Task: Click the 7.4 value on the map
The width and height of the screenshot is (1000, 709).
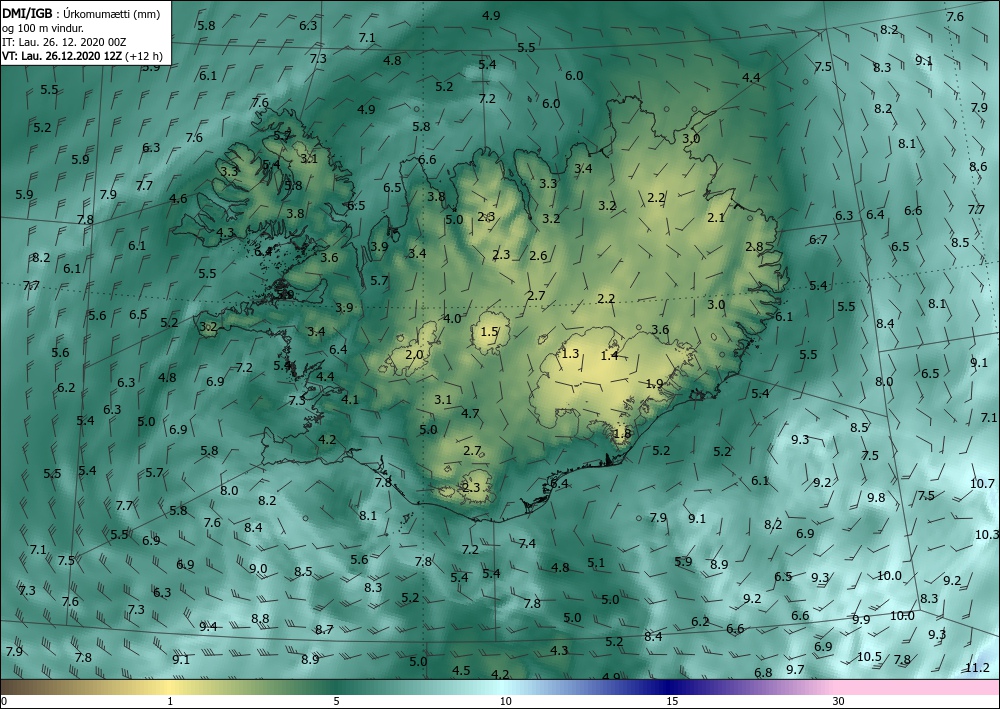Action: [527, 543]
